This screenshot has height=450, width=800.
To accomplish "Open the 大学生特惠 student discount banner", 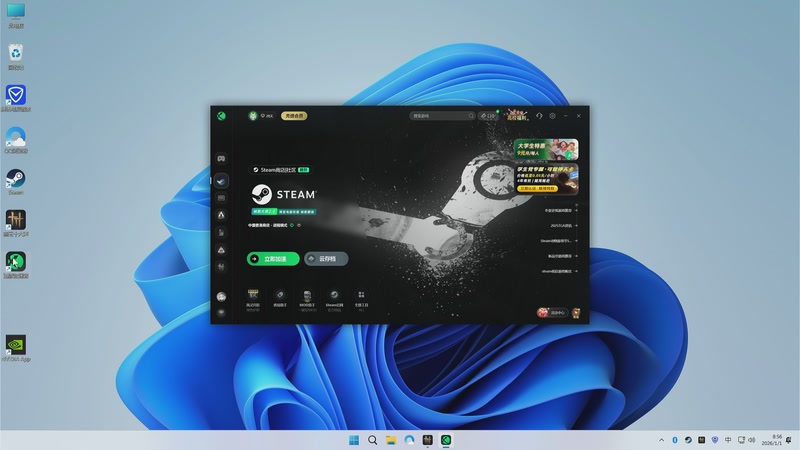I will click(x=546, y=149).
